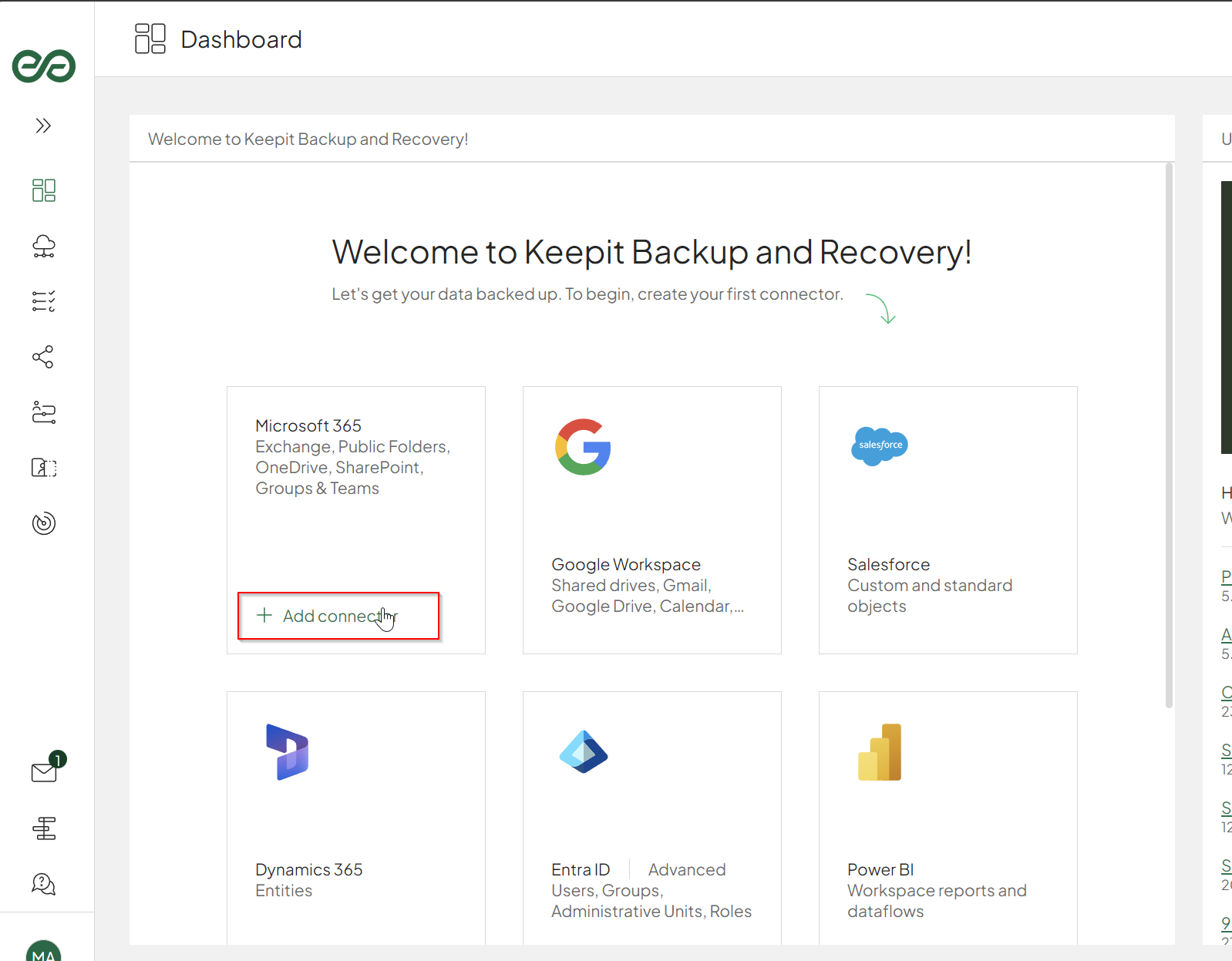Viewport: 1232px width, 961px height.
Task: Click the Keepit logo in the sidebar
Action: 44,66
